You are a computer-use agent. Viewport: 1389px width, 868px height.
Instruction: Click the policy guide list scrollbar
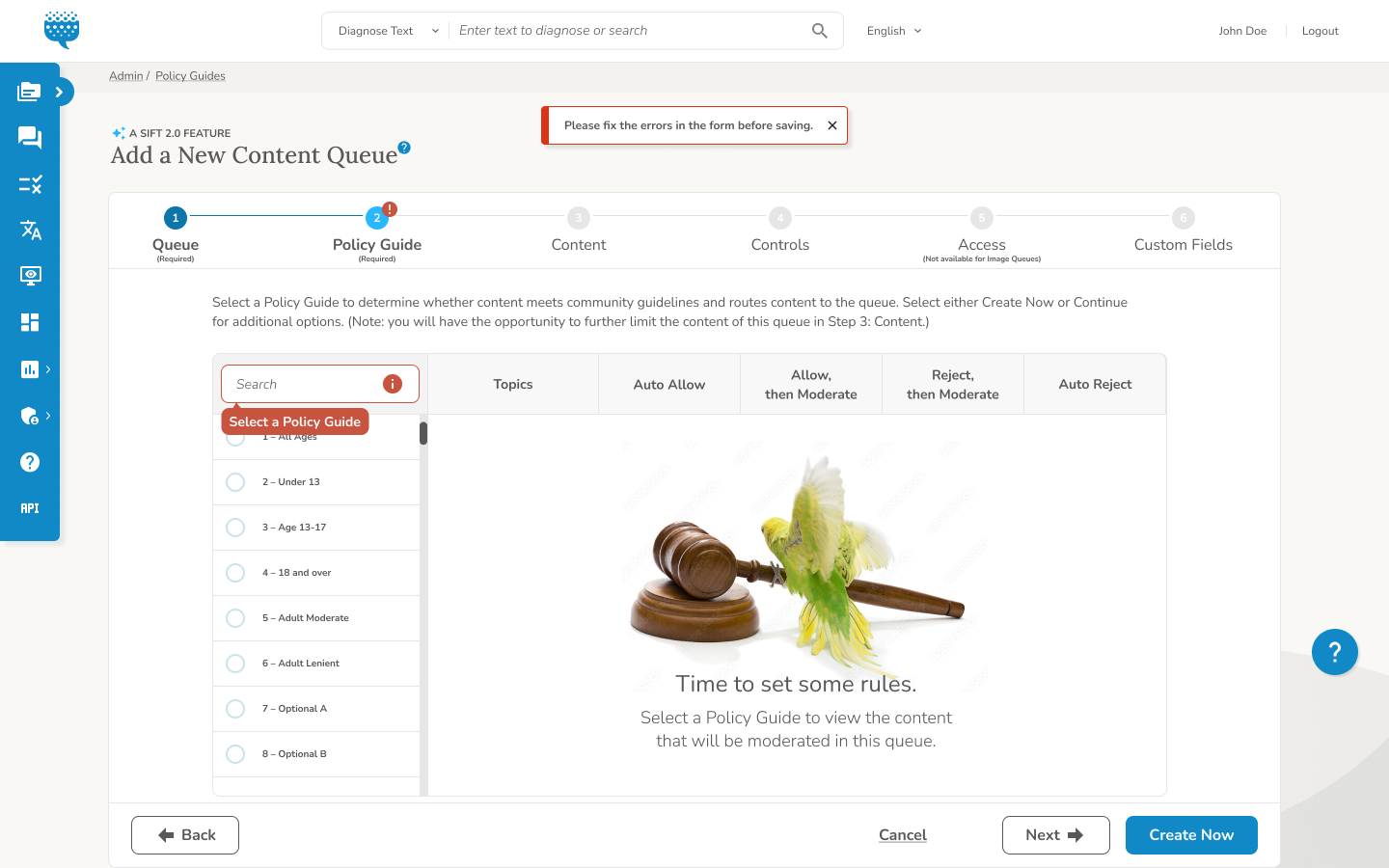coord(423,433)
